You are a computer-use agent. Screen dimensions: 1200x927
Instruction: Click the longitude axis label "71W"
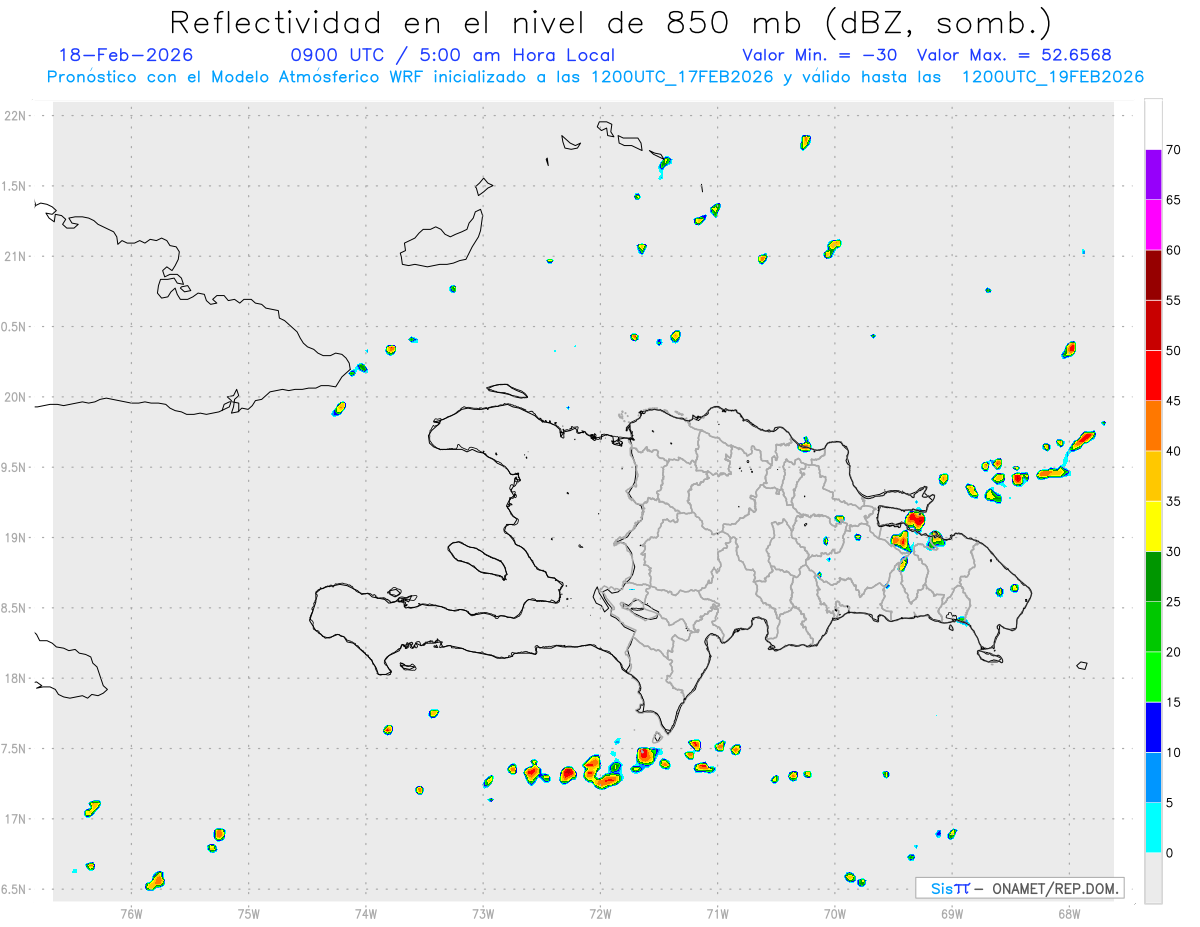717,912
